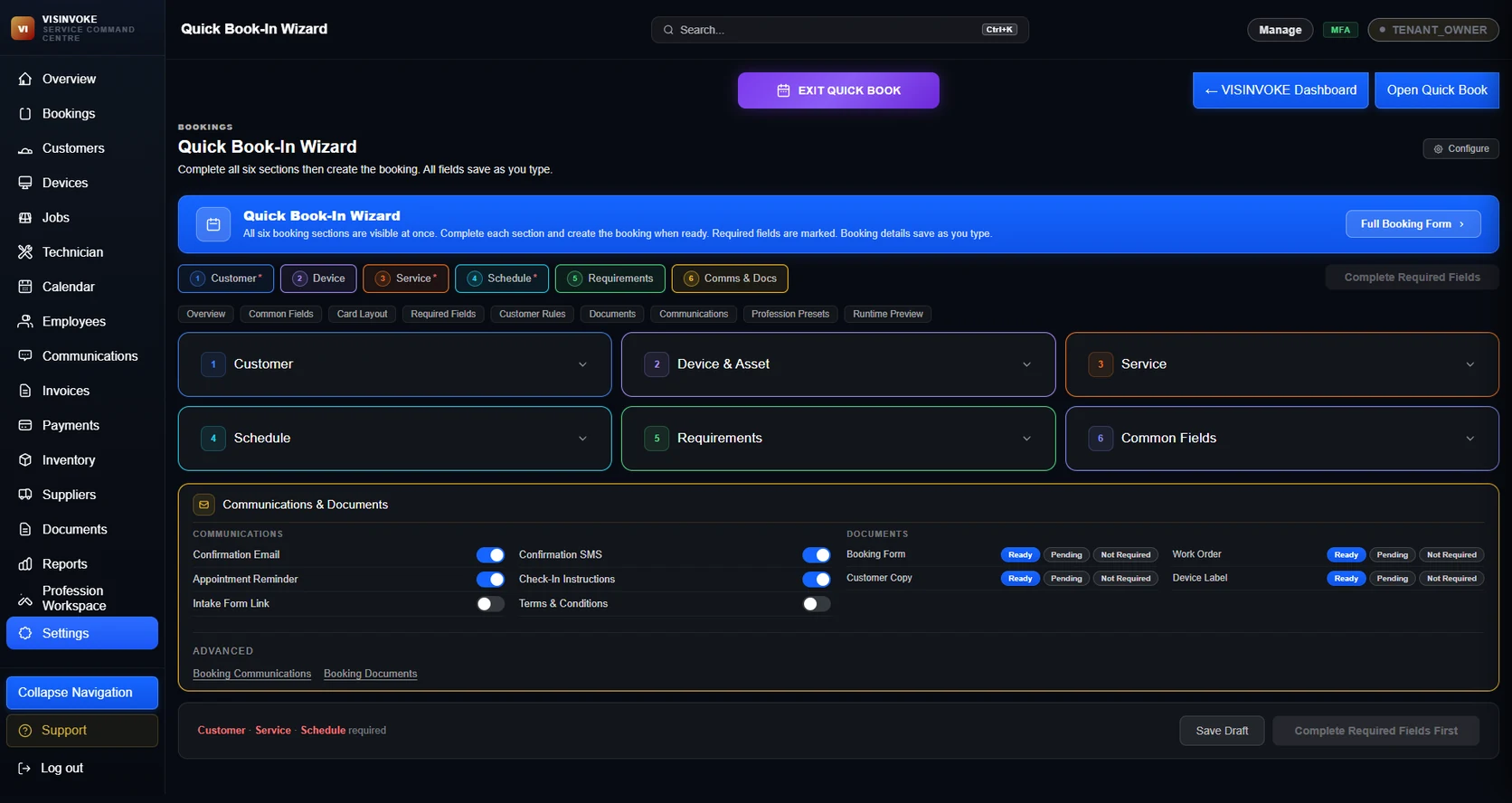Expand the Common Fields section chevron
1512x803 pixels.
[x=1470, y=439]
